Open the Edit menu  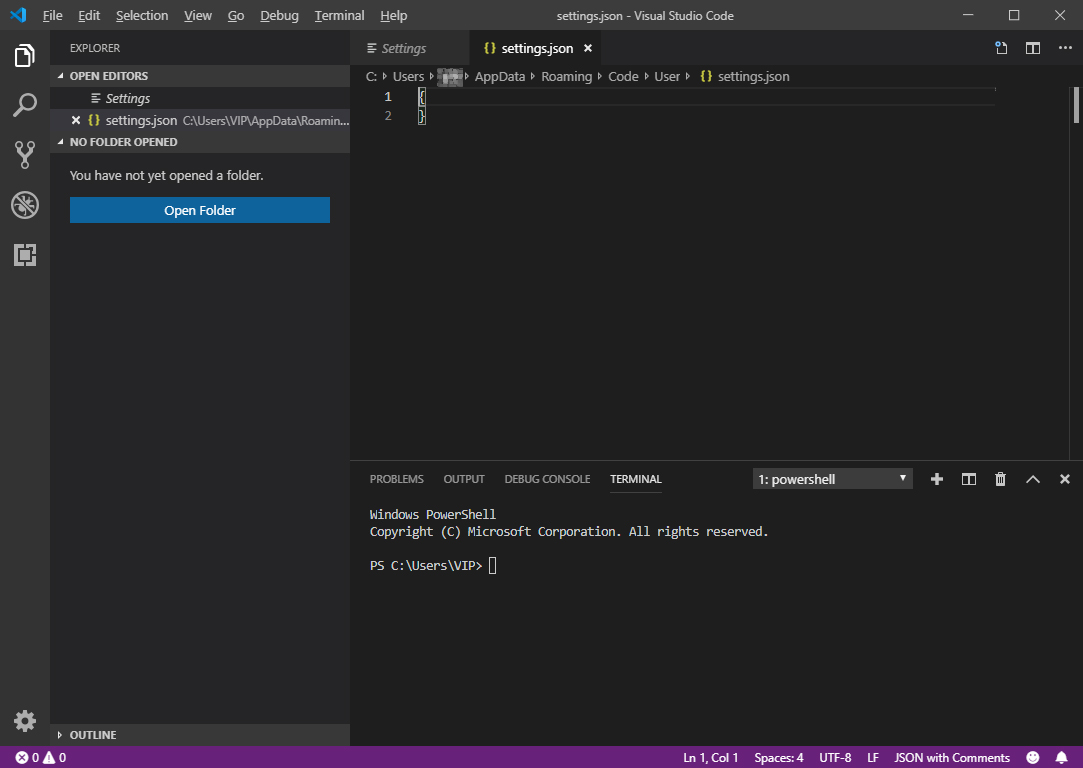[89, 15]
